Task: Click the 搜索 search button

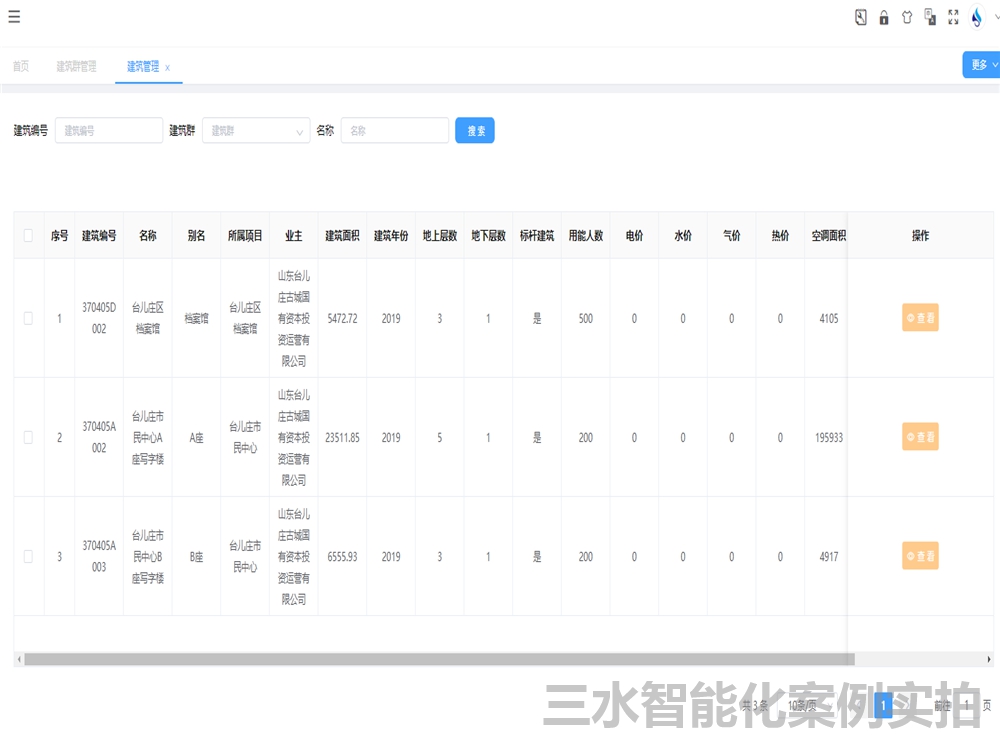Action: pos(474,130)
